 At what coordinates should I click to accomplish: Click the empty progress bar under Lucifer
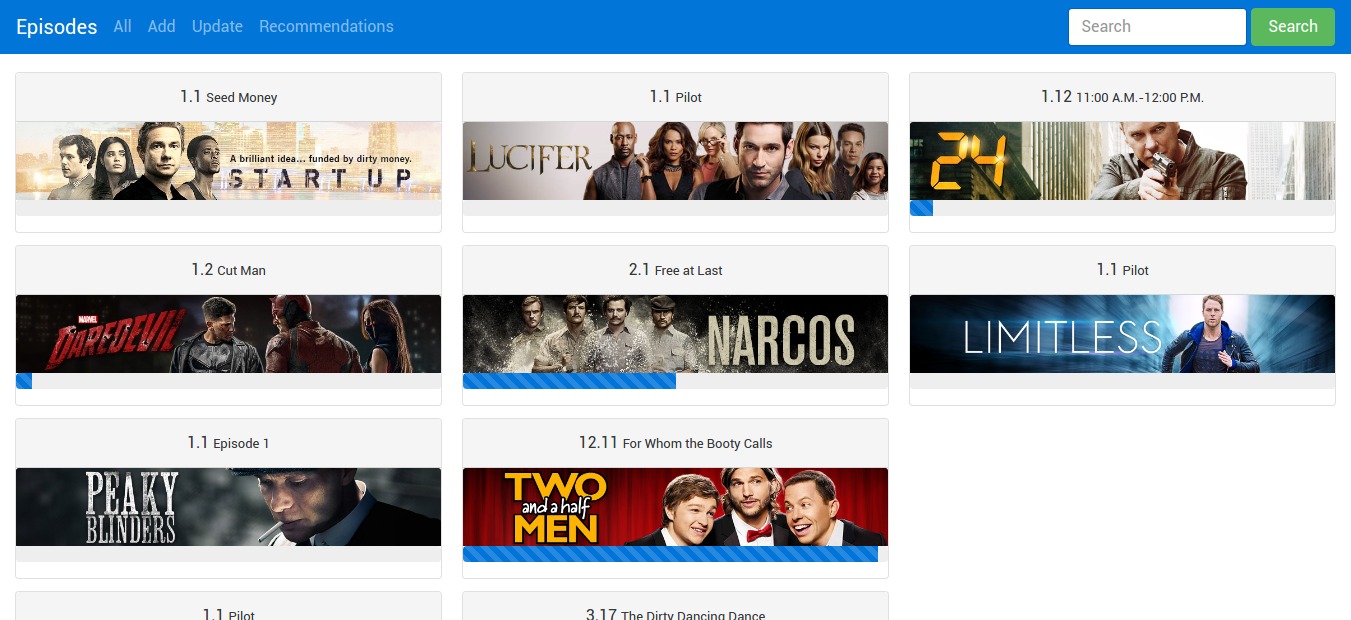click(675, 208)
